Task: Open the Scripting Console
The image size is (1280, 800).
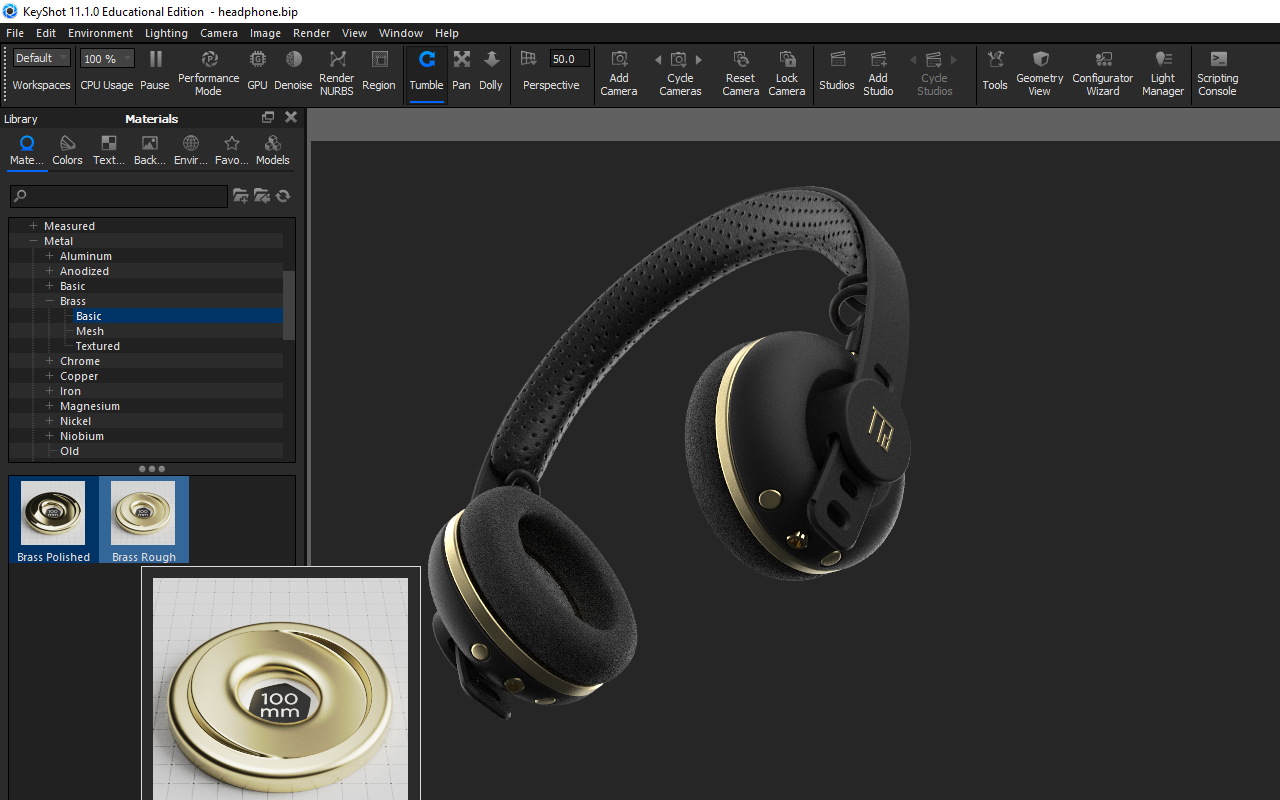Action: click(1218, 72)
